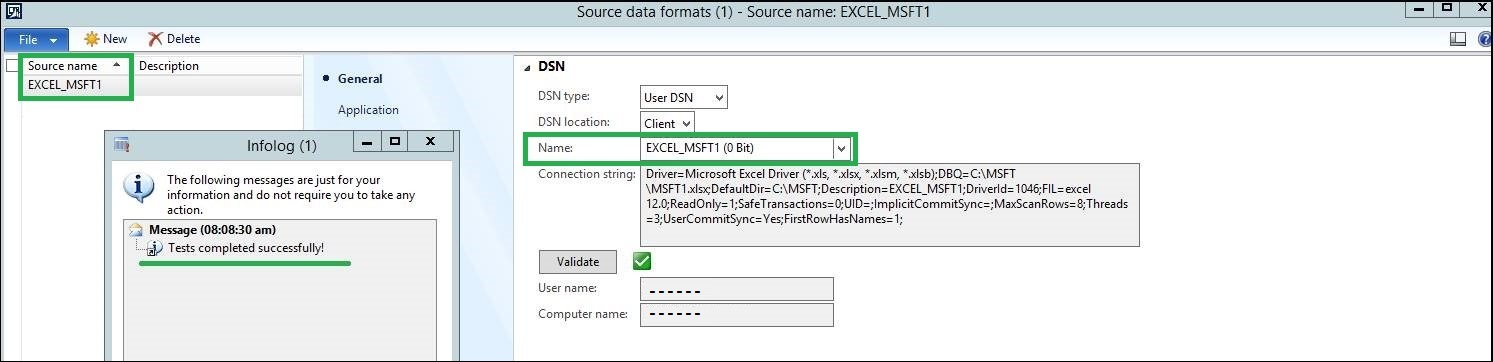The image size is (1493, 362).
Task: Click the green validation checkmark icon
Action: (642, 261)
